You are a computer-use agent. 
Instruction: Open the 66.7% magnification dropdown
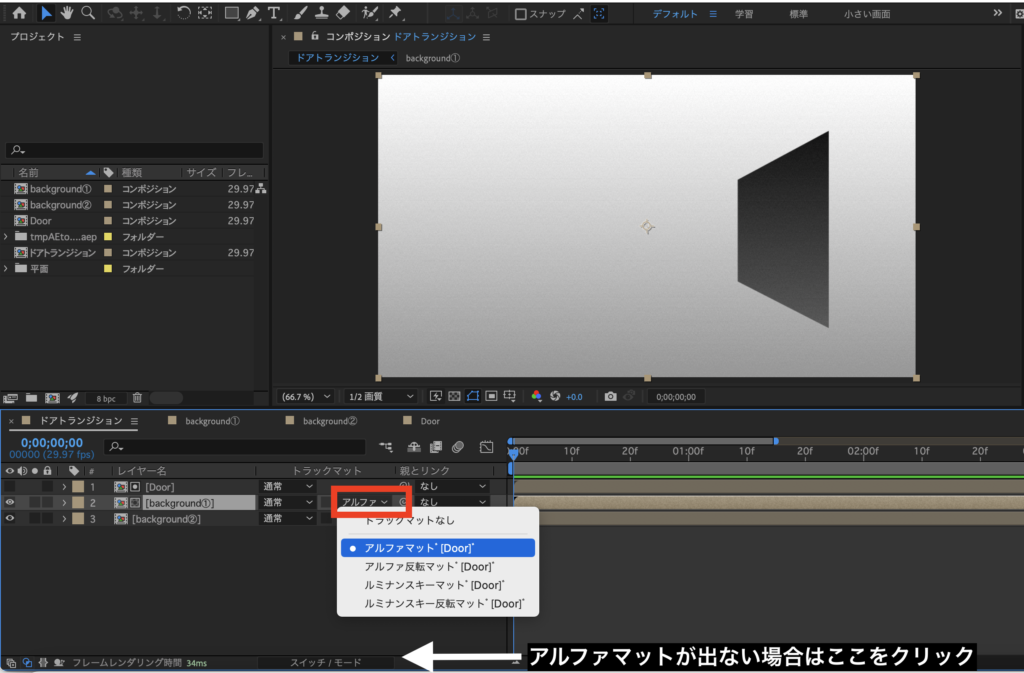[x=305, y=396]
